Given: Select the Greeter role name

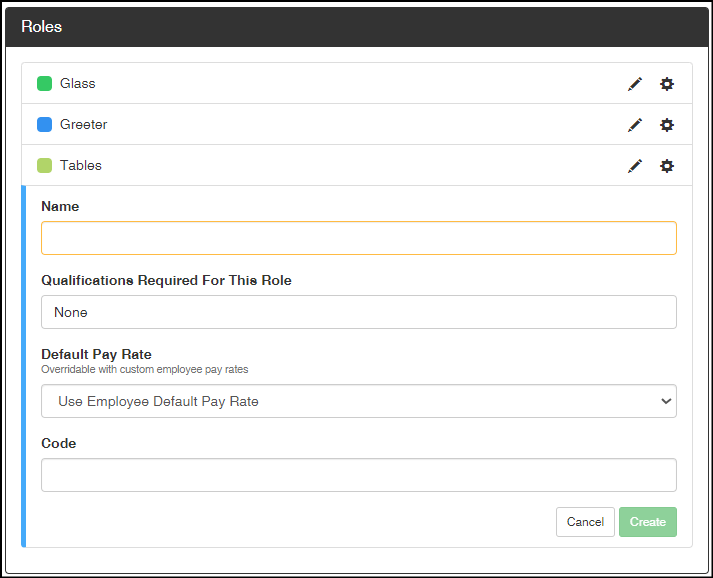Looking at the screenshot, I should (84, 125).
